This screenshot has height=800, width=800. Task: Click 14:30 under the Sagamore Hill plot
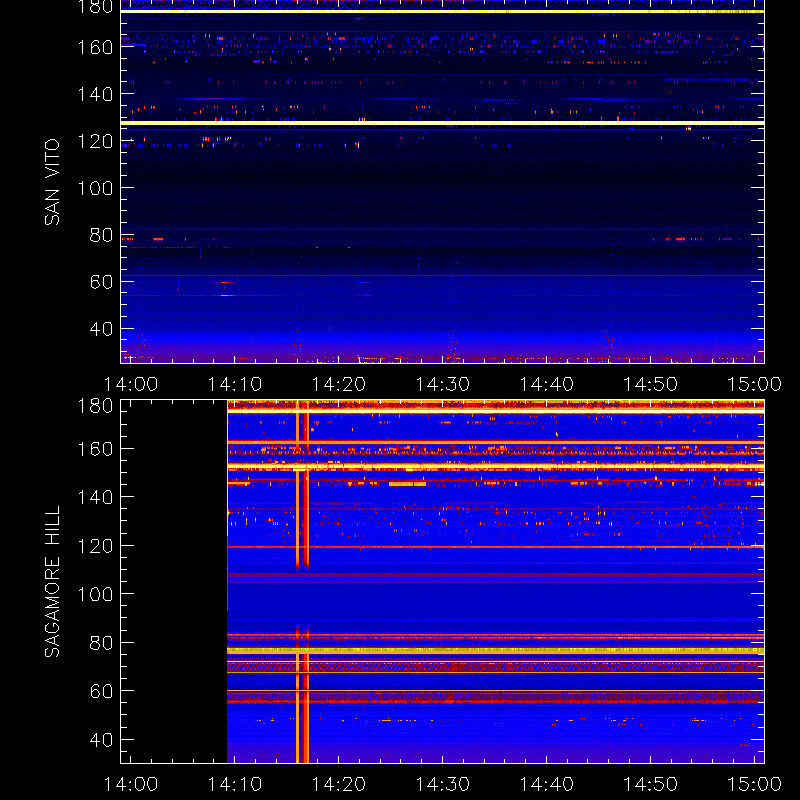(x=442, y=784)
